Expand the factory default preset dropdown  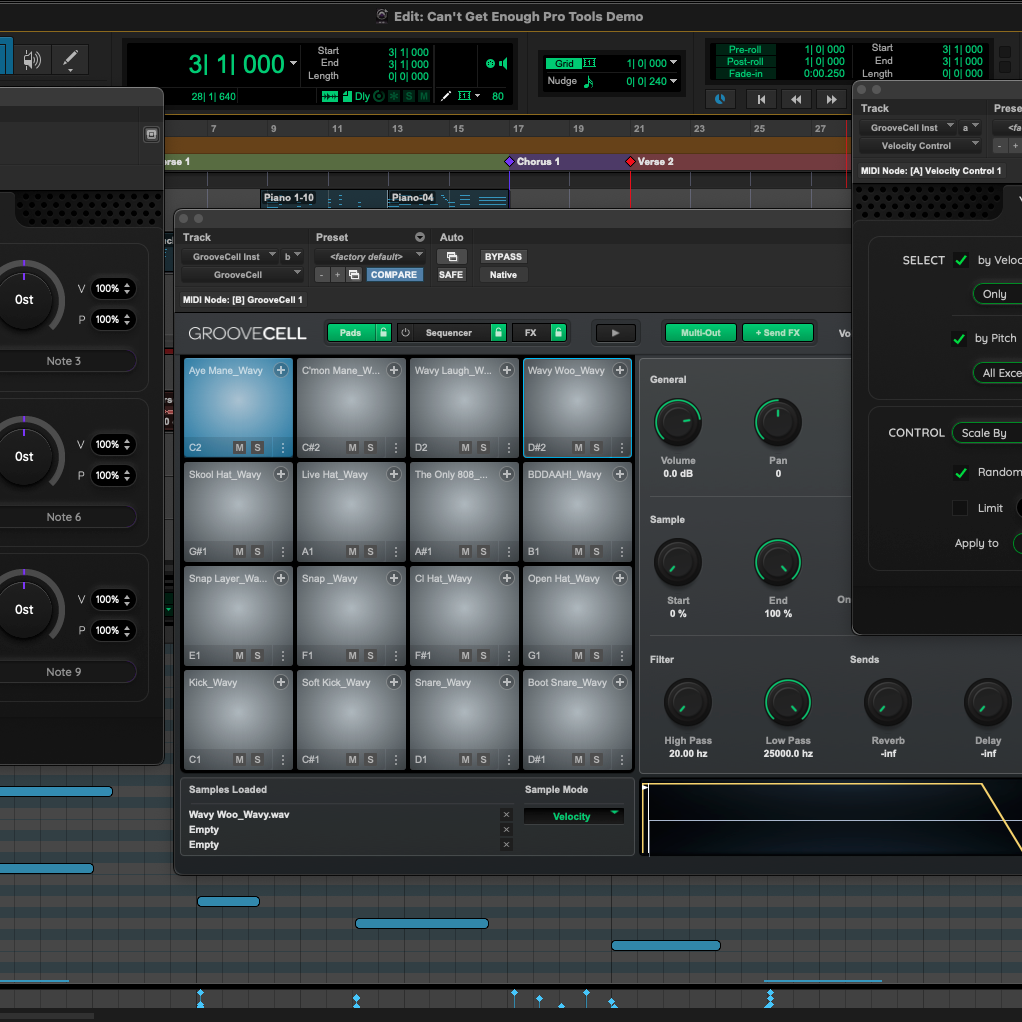pos(370,257)
